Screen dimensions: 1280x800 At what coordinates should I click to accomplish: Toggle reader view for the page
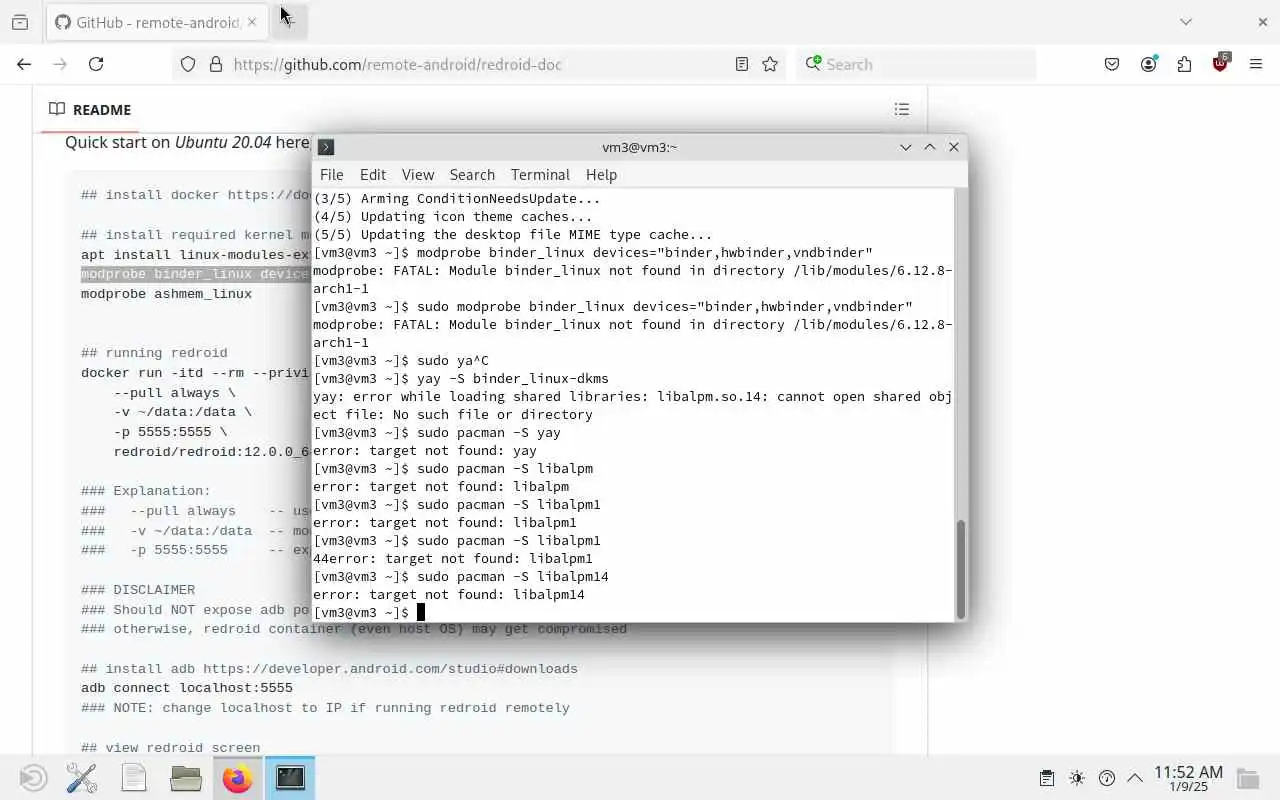click(742, 64)
